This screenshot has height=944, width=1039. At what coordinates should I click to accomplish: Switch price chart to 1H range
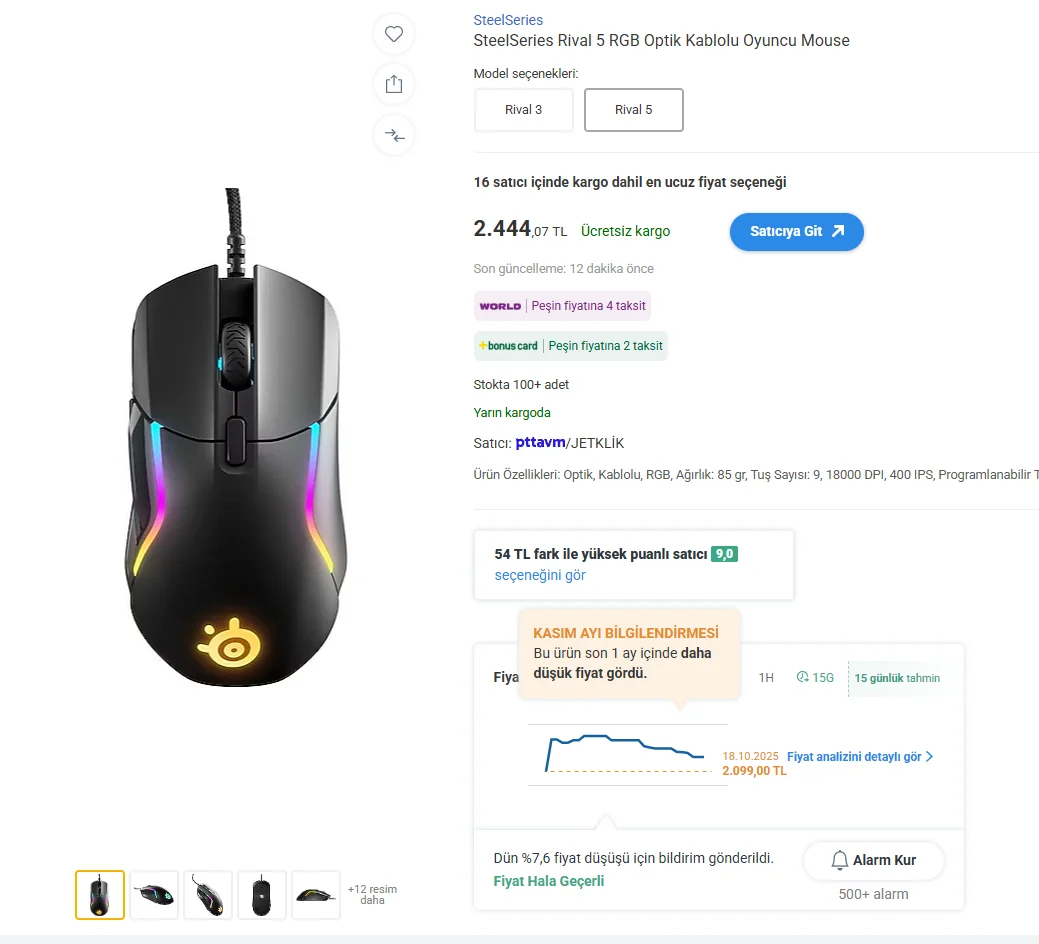tap(766, 678)
